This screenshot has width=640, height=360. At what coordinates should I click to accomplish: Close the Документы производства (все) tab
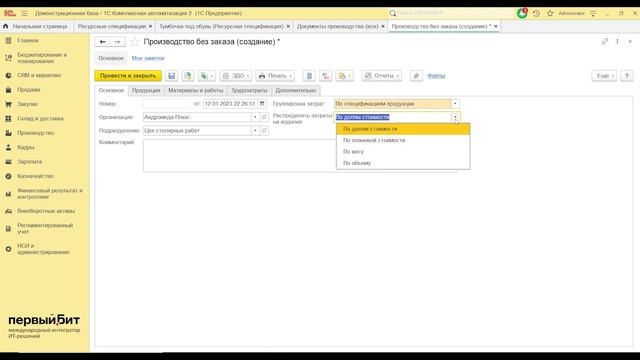[x=383, y=26]
